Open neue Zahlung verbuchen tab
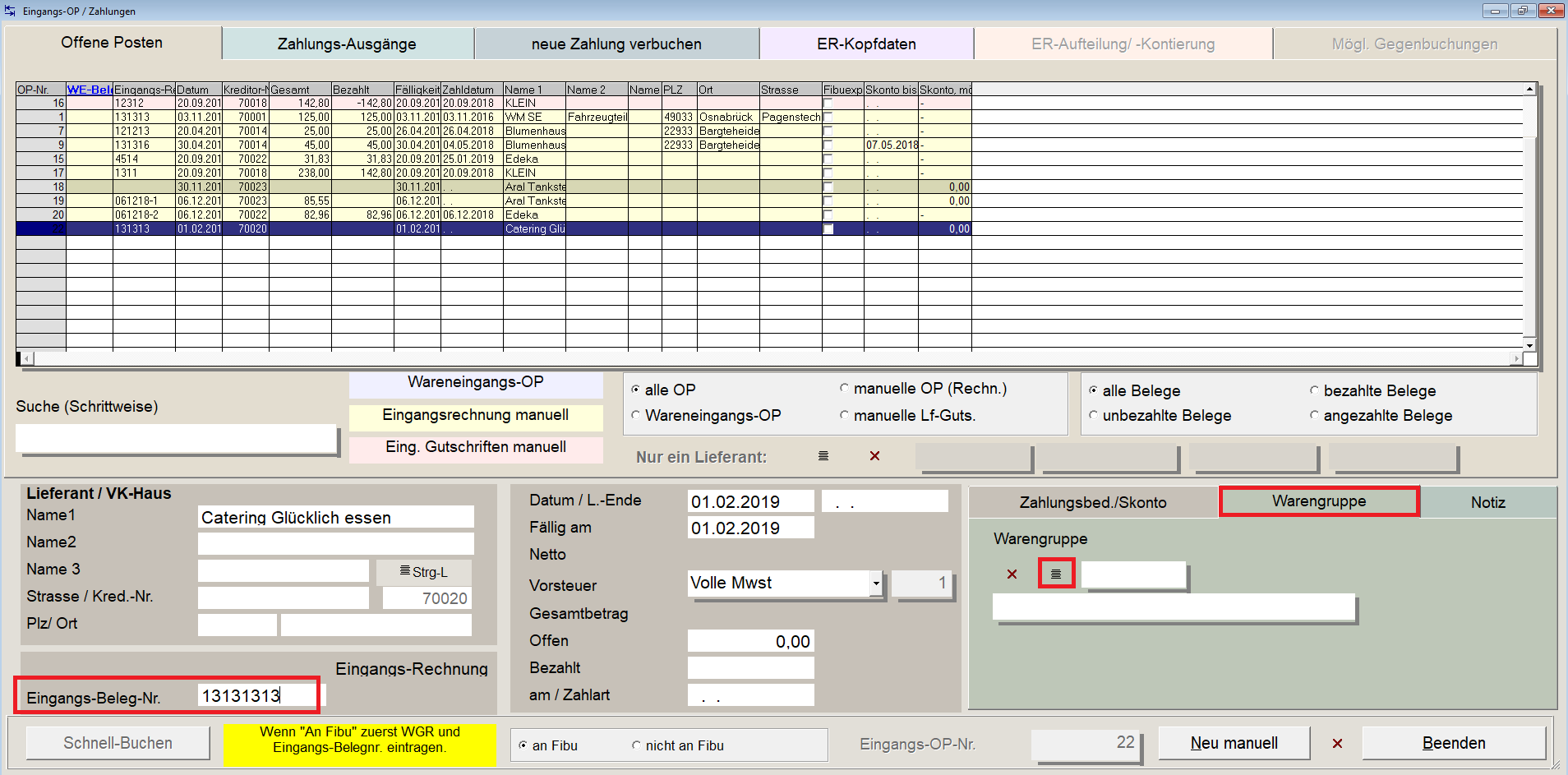Image resolution: width=1568 pixels, height=775 pixels. coord(616,44)
